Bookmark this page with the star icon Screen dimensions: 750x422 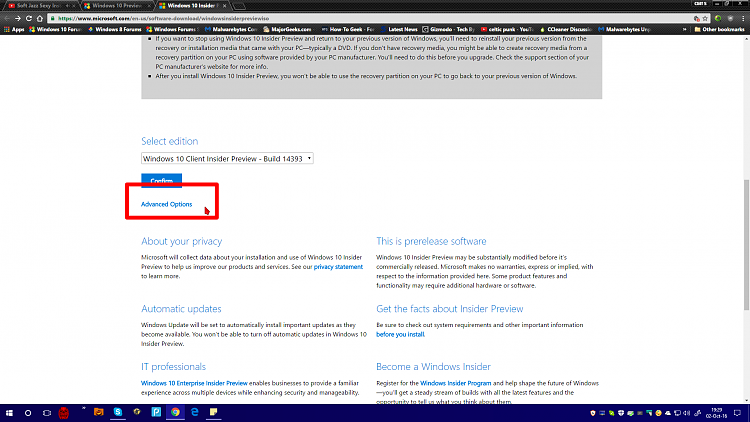point(705,19)
